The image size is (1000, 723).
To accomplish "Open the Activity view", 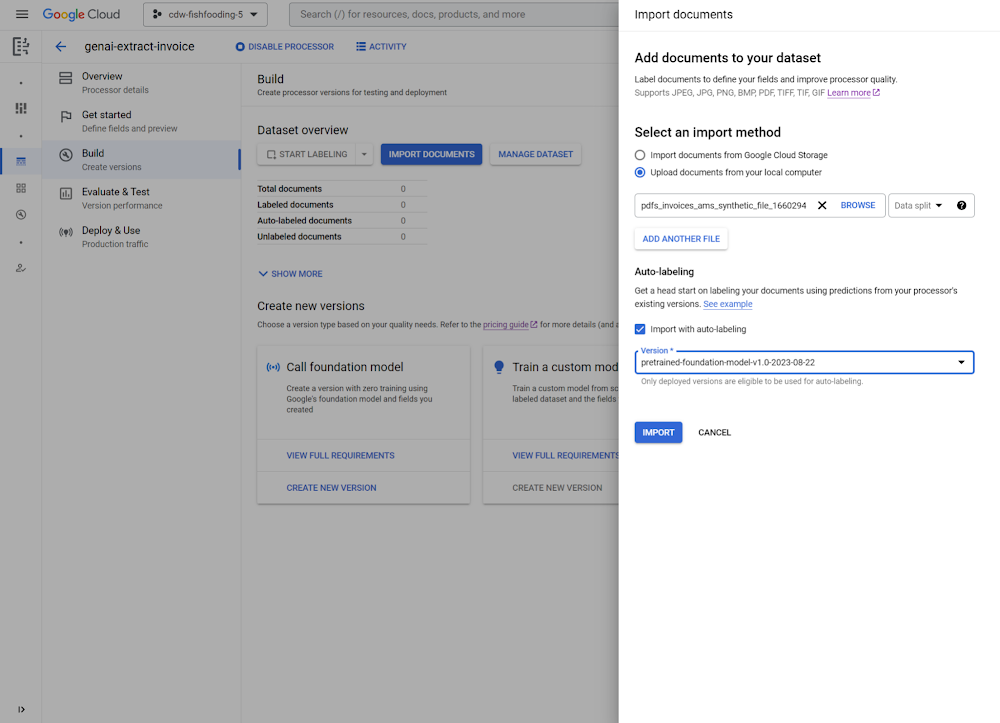I will (x=381, y=47).
